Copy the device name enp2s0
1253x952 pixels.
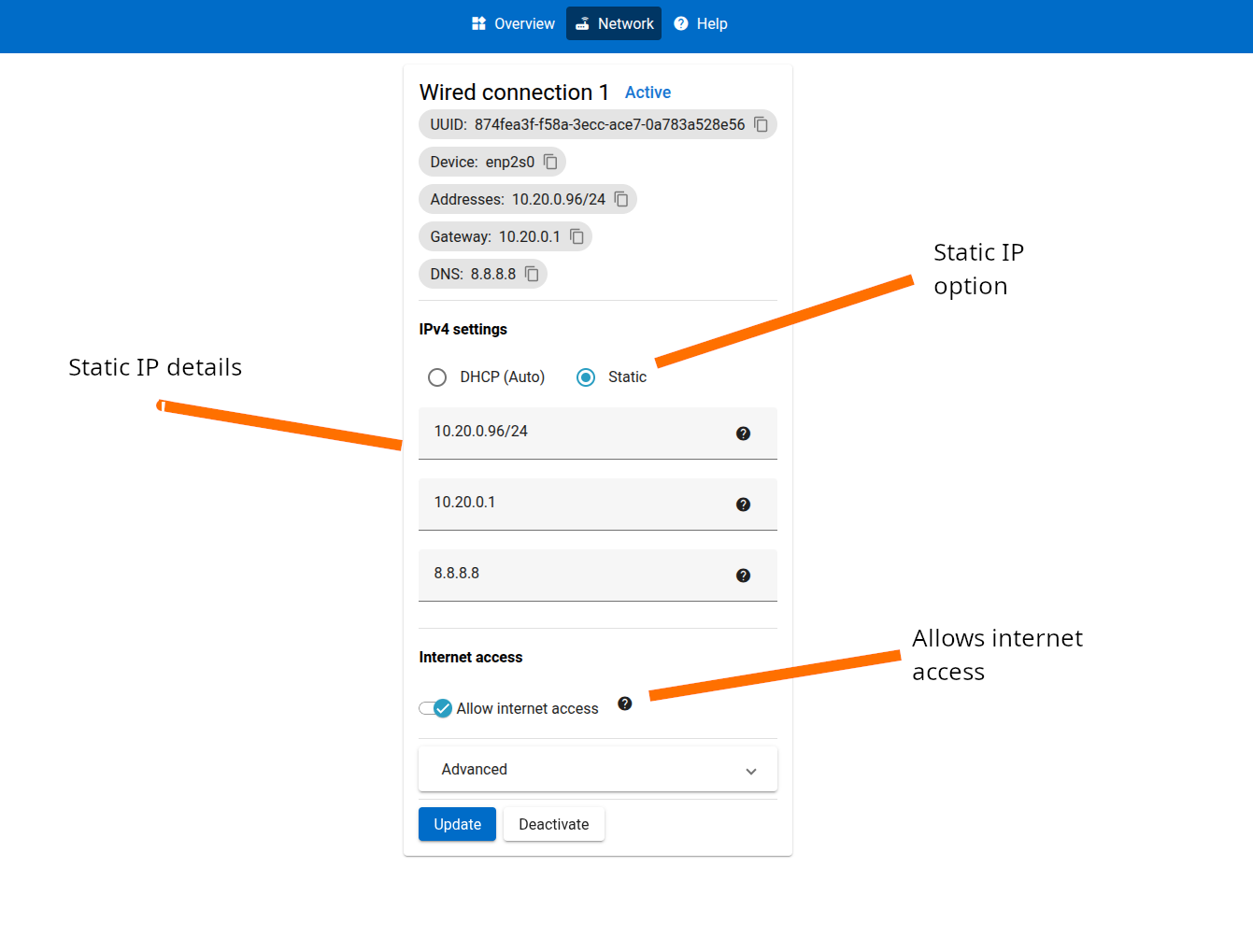(x=550, y=162)
